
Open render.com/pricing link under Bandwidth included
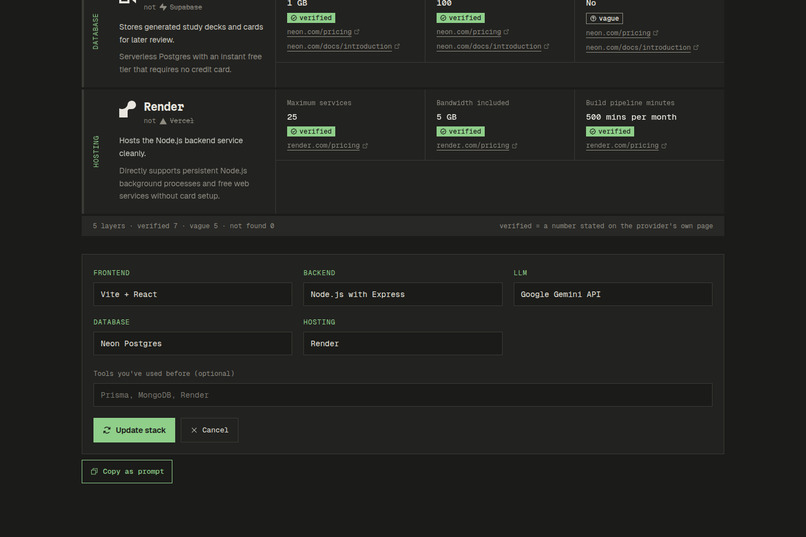473,145
